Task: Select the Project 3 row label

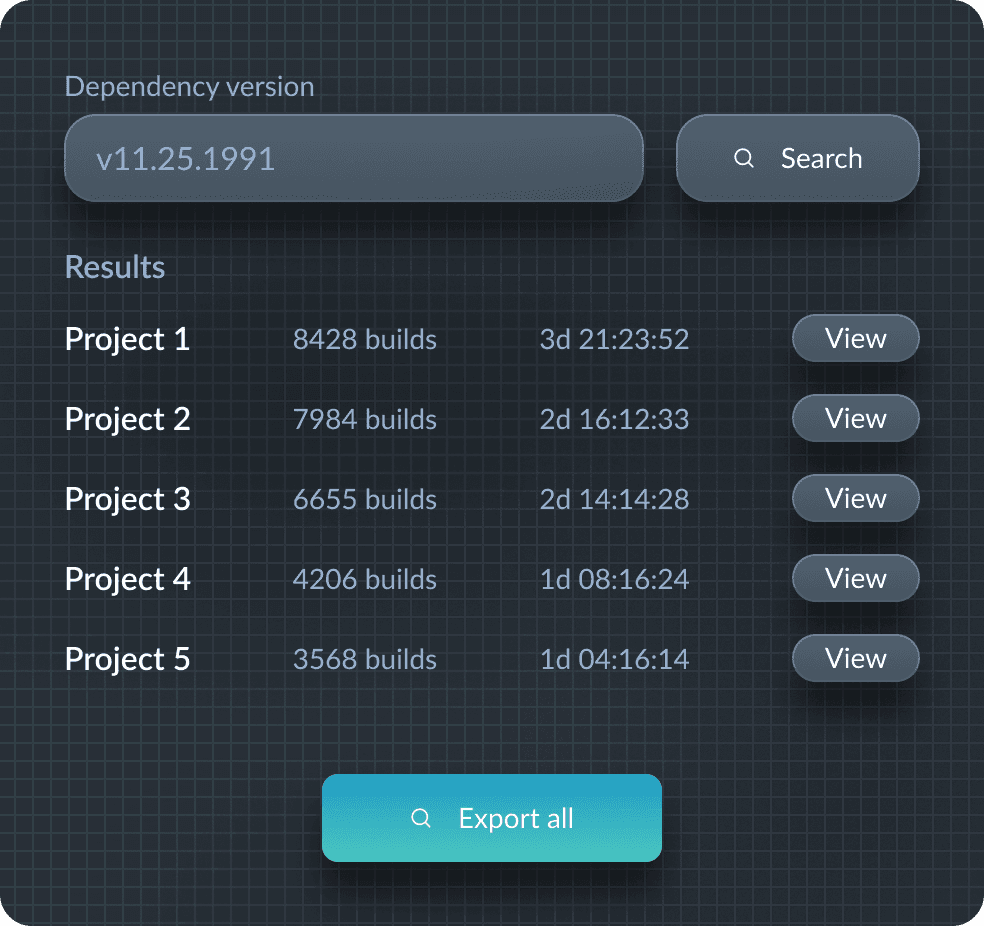Action: pyautogui.click(x=127, y=500)
